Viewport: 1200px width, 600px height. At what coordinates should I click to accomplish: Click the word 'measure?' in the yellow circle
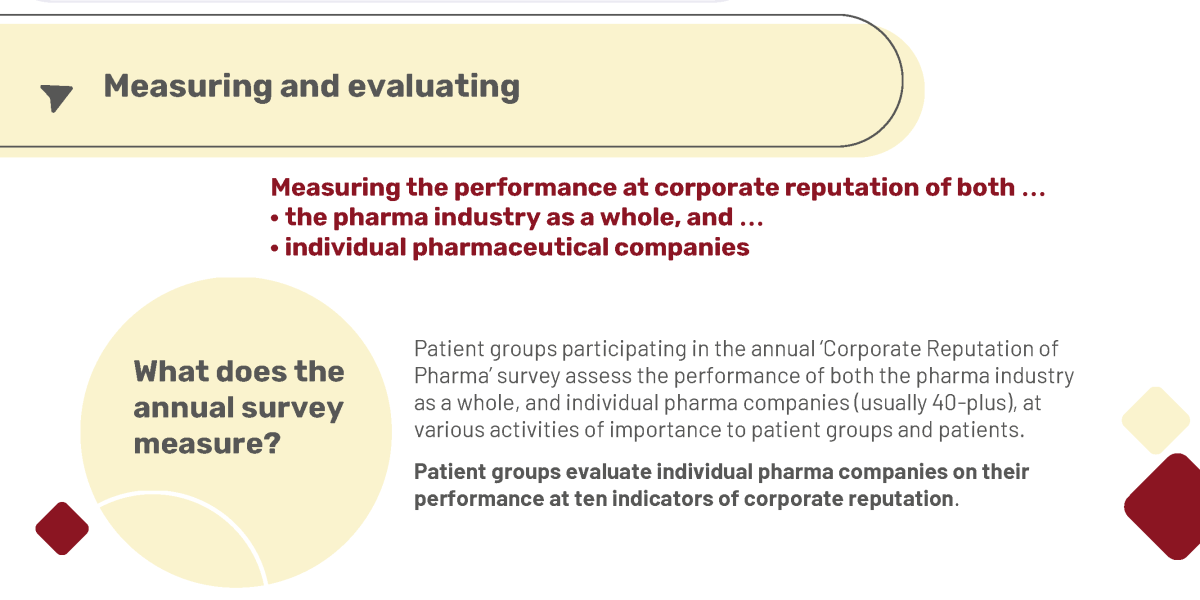(x=207, y=444)
